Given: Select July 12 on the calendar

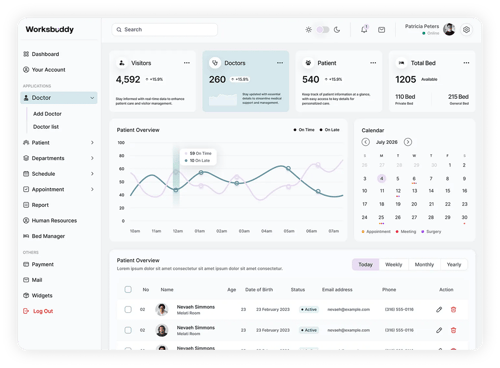Looking at the screenshot, I should [x=398, y=191].
